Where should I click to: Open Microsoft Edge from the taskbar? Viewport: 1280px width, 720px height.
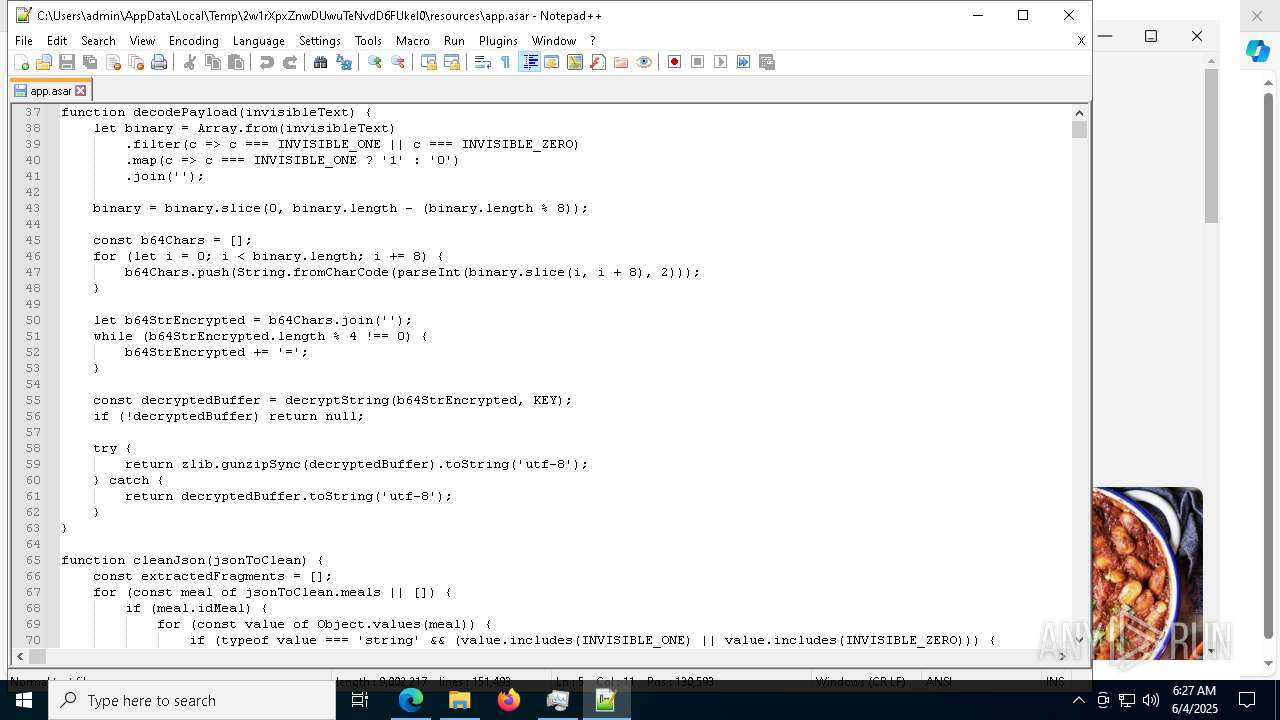[411, 700]
